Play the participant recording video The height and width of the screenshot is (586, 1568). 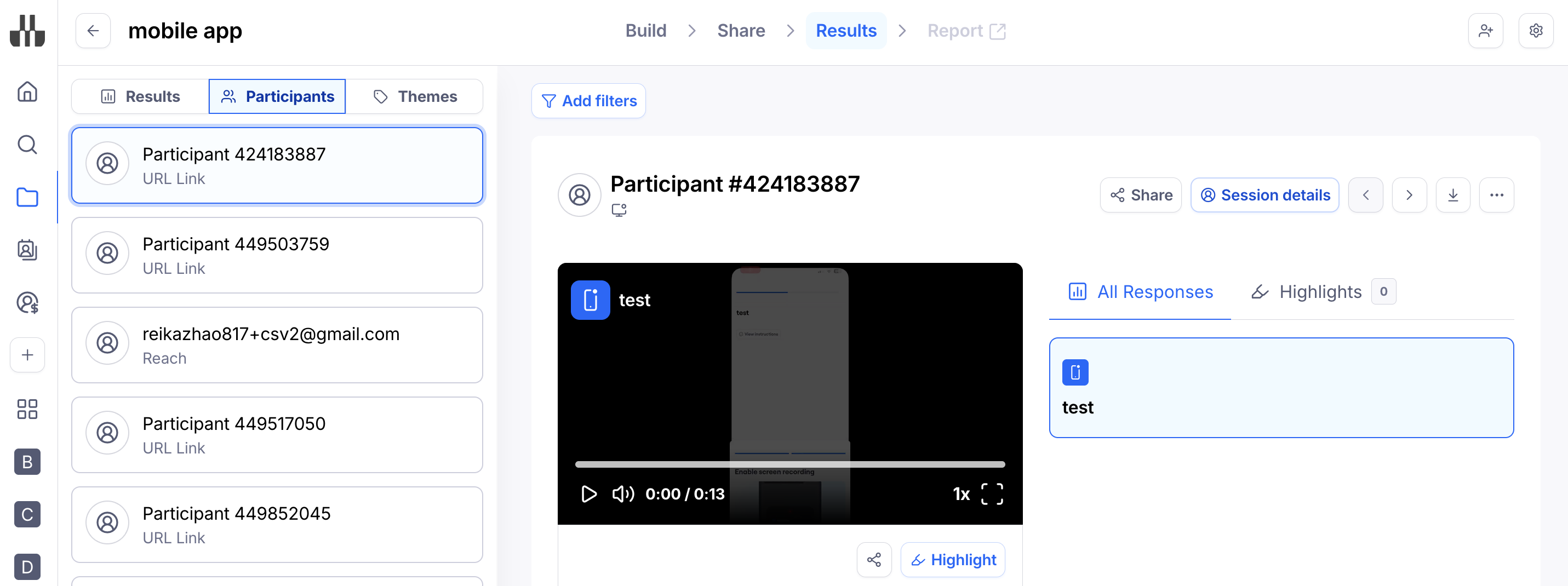coord(588,493)
